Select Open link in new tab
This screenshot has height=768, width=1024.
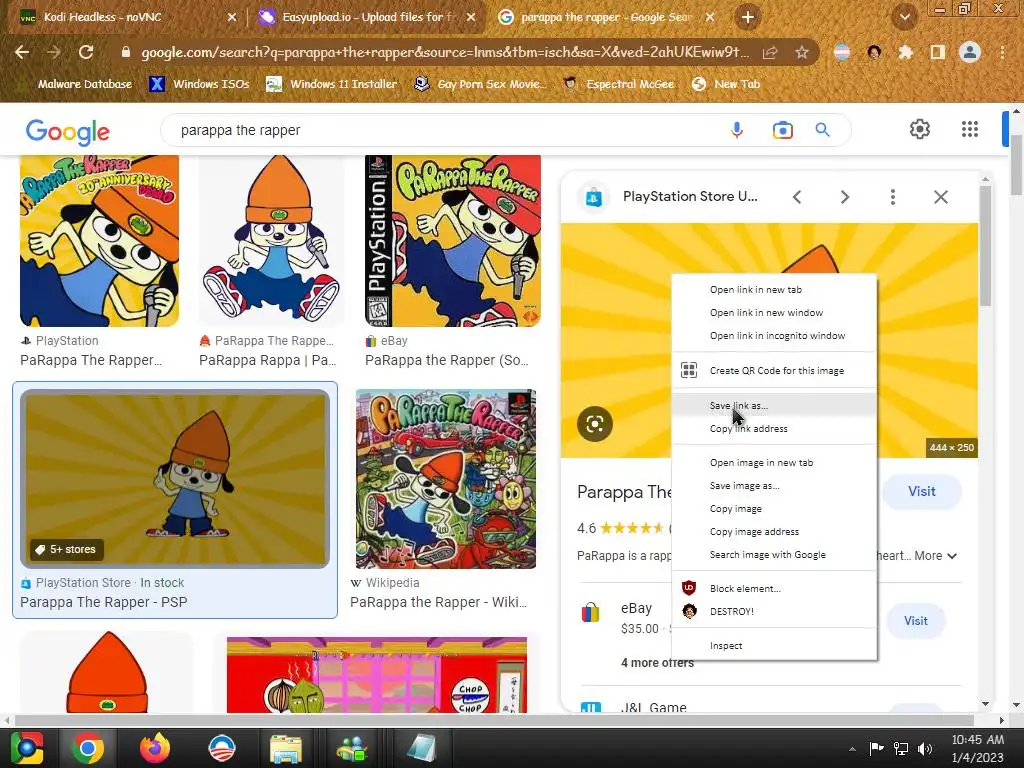click(x=775, y=289)
